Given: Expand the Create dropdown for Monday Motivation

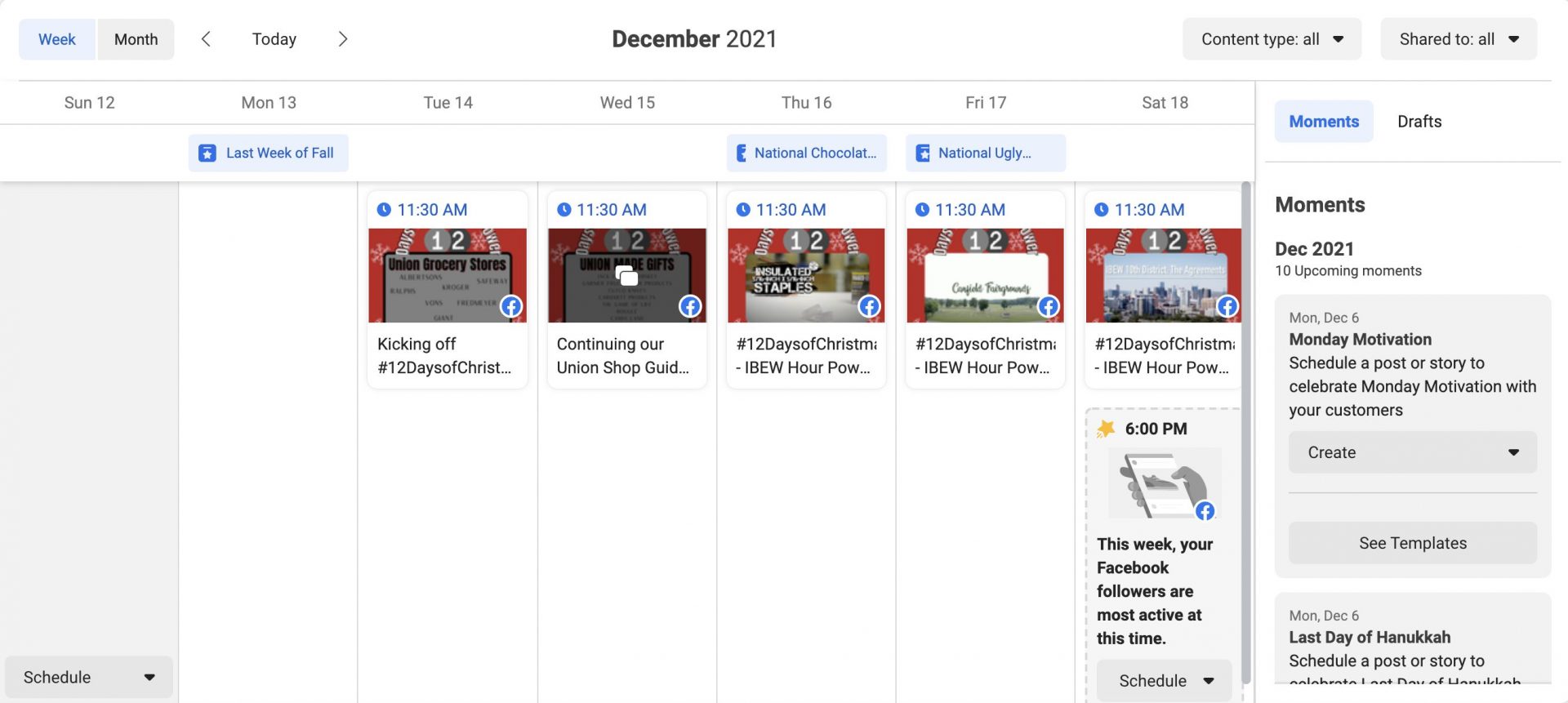Looking at the screenshot, I should (x=1412, y=452).
